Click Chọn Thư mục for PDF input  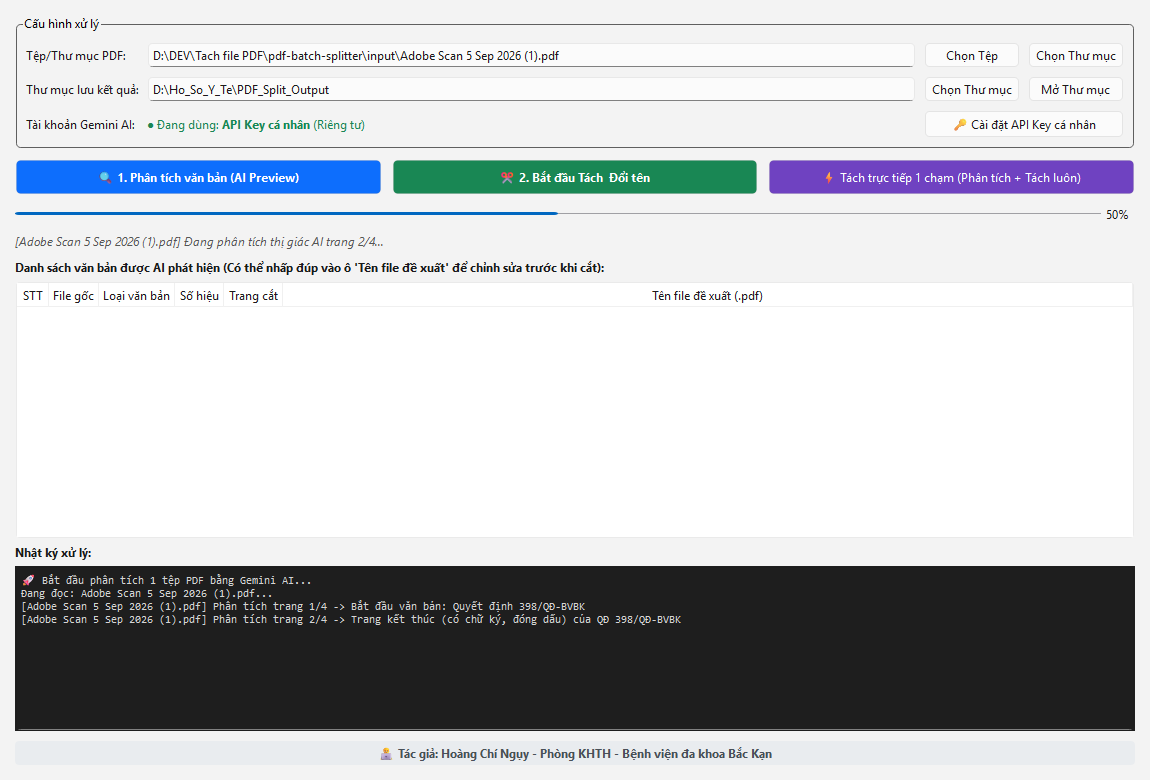1076,56
